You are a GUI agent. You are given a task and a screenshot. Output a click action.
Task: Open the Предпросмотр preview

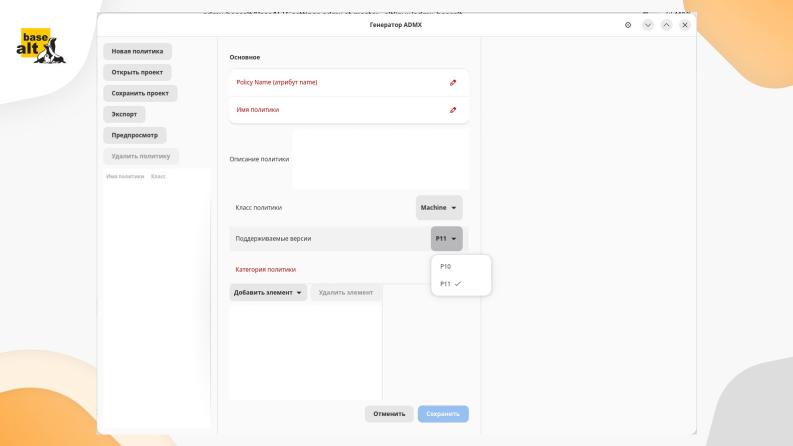click(135, 135)
